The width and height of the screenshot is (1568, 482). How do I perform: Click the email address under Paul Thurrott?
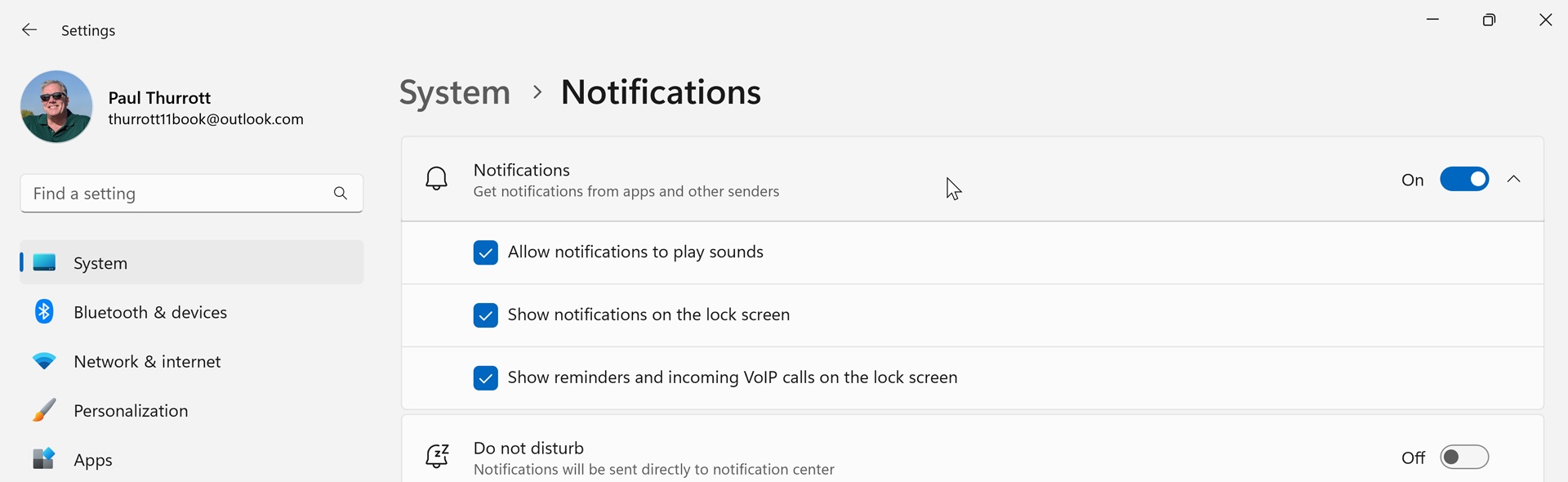[206, 119]
